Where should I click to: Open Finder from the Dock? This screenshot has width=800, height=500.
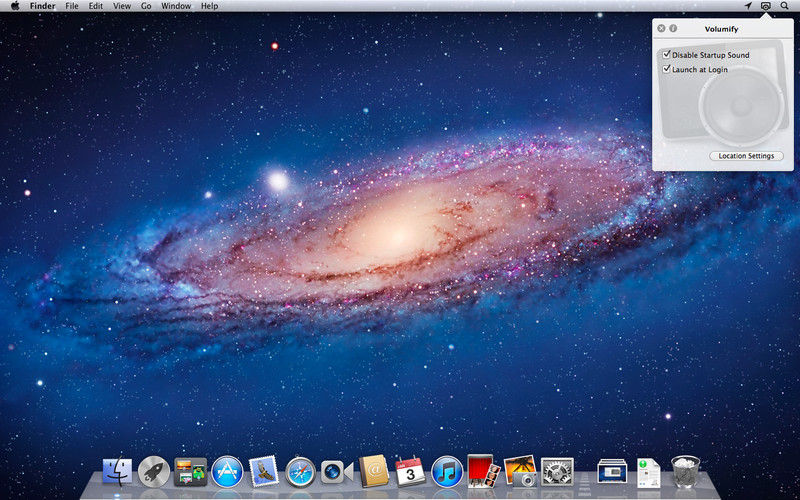click(117, 471)
